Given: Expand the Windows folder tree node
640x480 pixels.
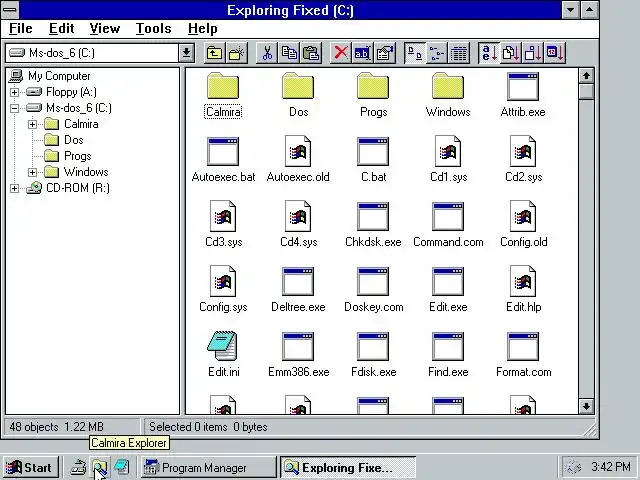Looking at the screenshot, I should point(32,172).
